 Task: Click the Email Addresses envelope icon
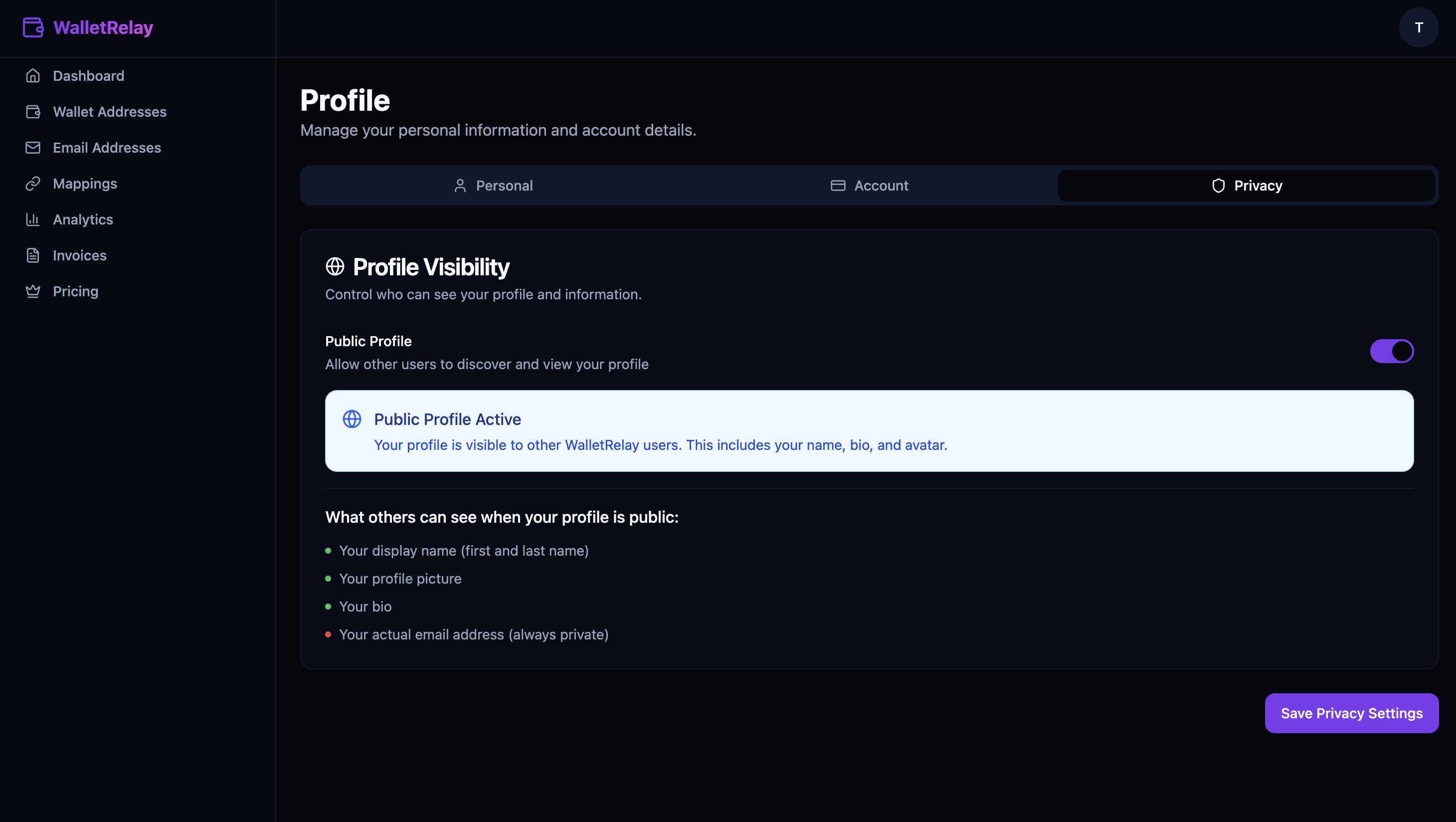click(x=33, y=148)
